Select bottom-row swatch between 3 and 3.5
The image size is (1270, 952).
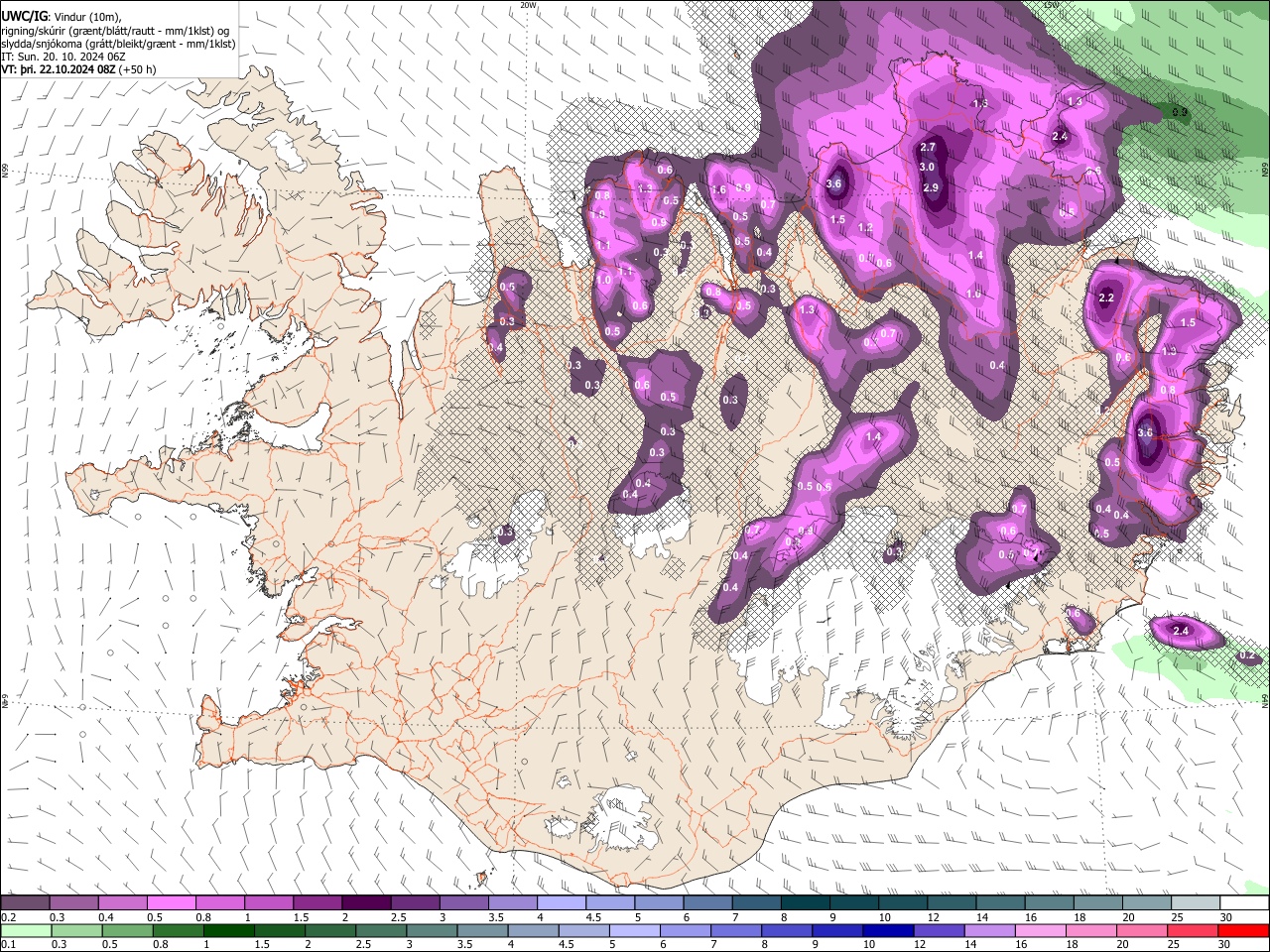[x=432, y=931]
